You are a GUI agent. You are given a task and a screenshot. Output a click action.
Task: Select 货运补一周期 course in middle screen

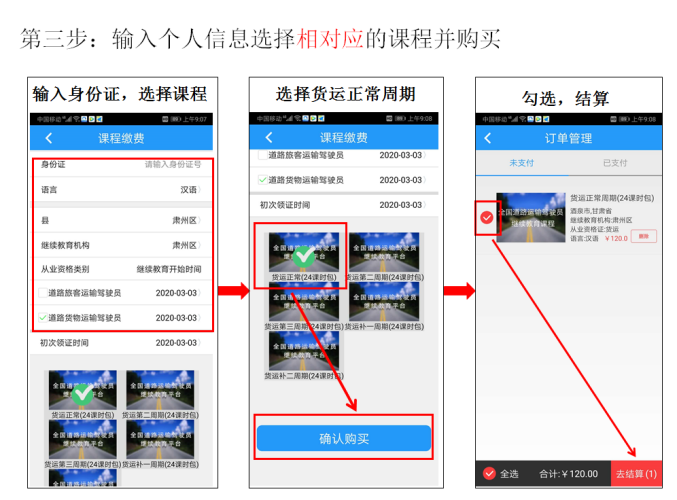(382, 303)
